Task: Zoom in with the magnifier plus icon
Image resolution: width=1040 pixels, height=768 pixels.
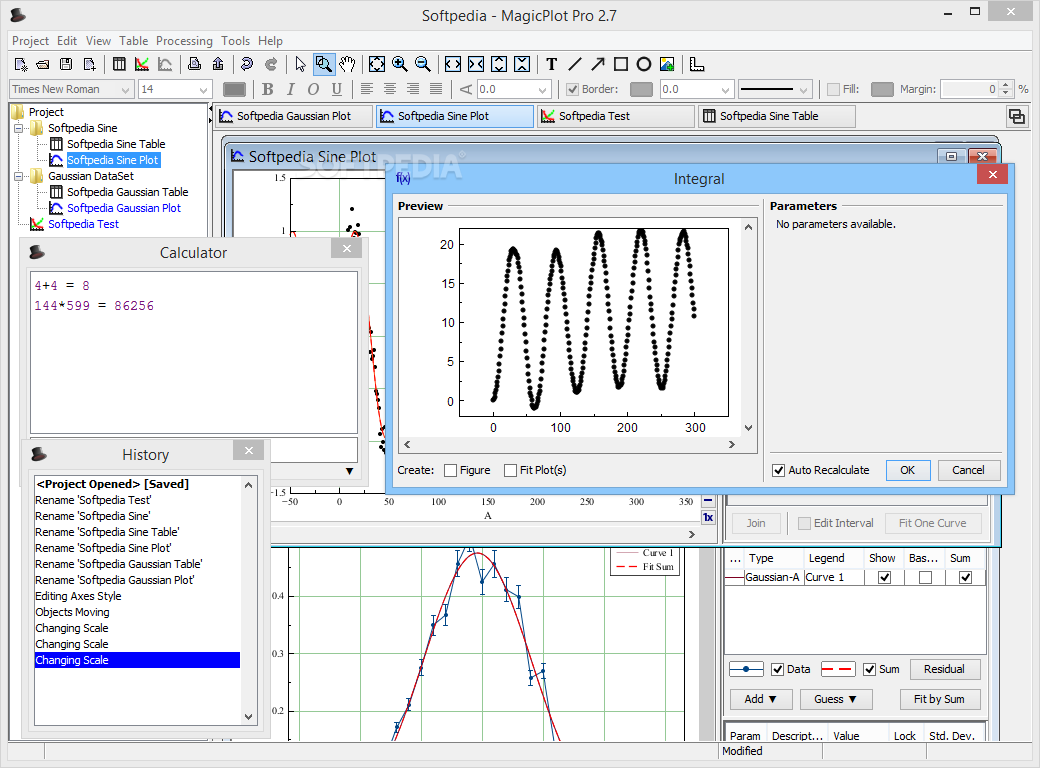Action: [x=400, y=64]
